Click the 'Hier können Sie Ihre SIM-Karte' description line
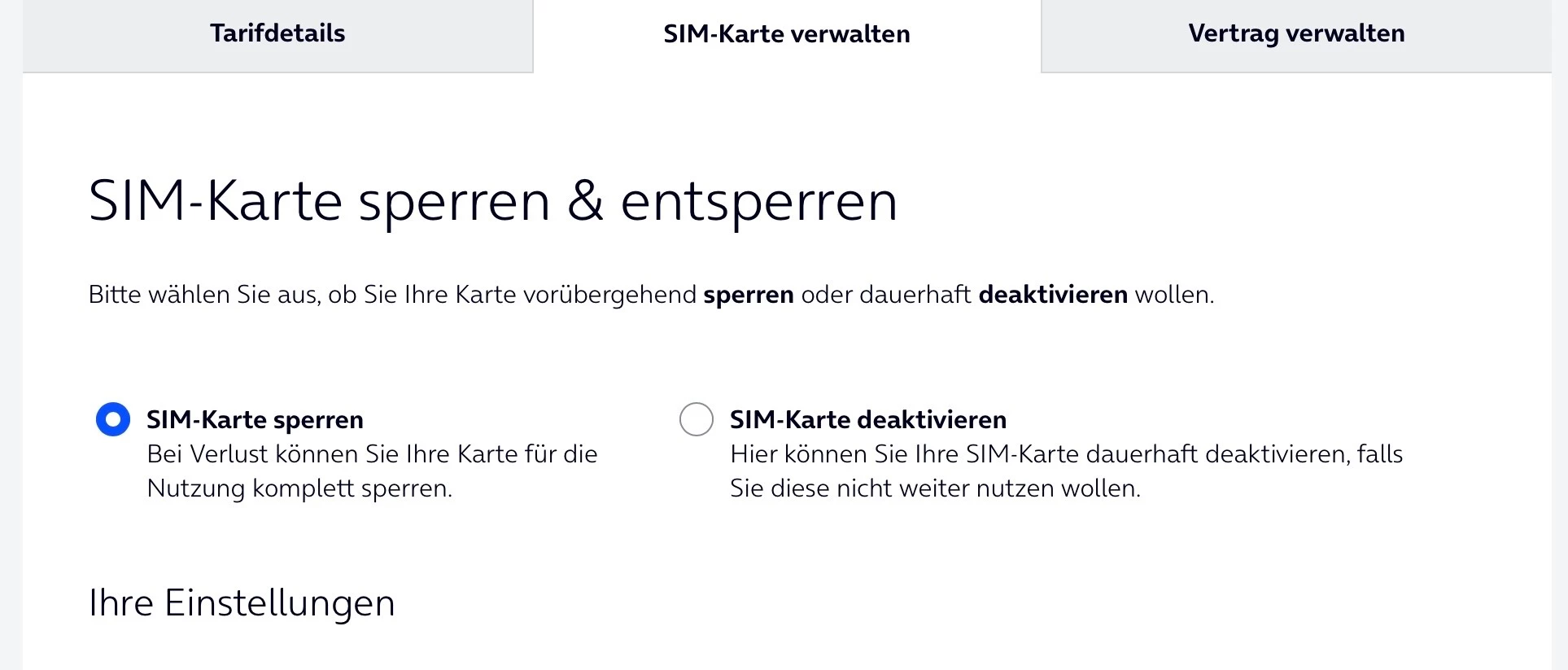The image size is (1568, 670). [1066, 454]
